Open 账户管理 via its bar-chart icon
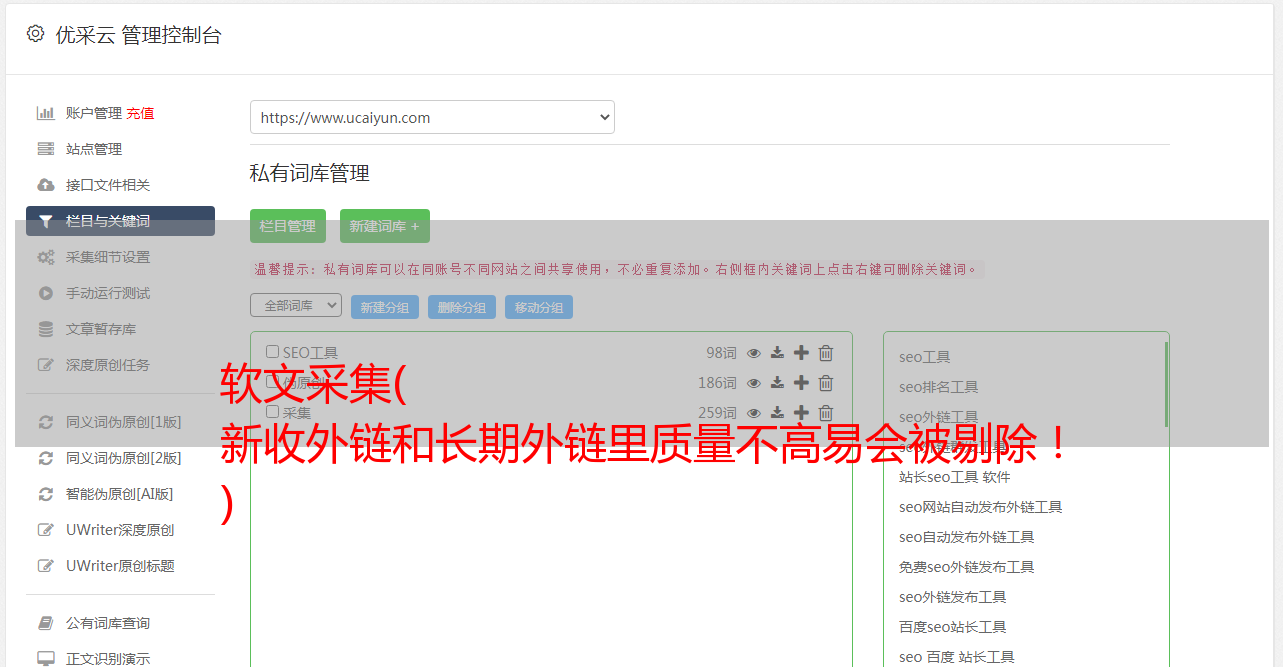1283x667 pixels. point(46,113)
